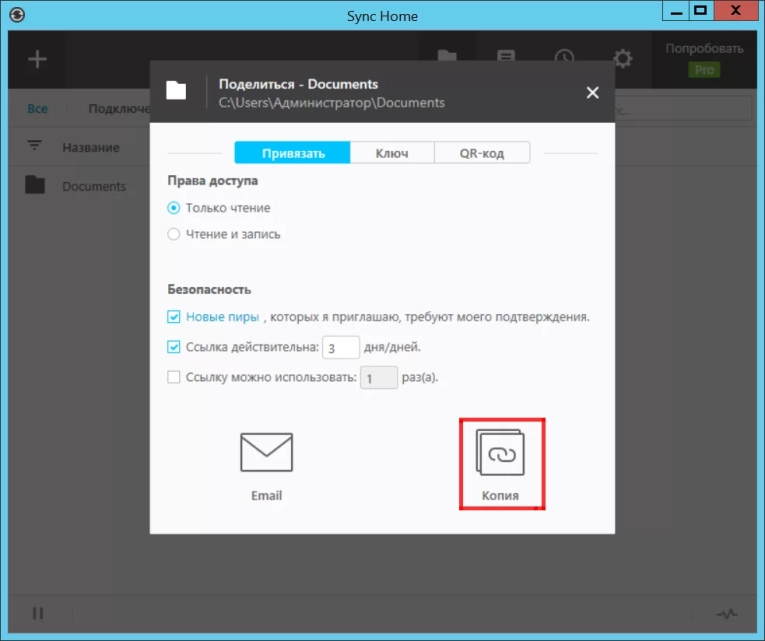Switch to the 'Ключ' tab
Screen dimensions: 765x641
(392, 153)
